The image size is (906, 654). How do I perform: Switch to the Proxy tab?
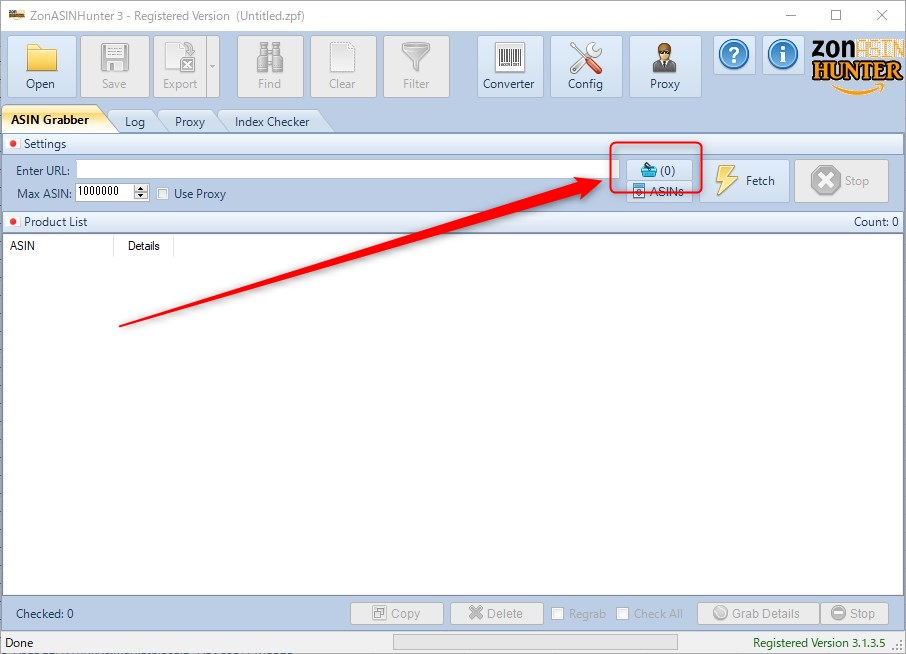190,121
